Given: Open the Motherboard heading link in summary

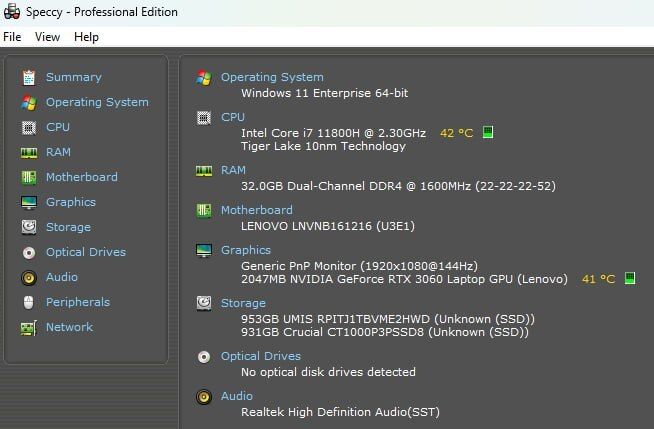Looking at the screenshot, I should (257, 210).
